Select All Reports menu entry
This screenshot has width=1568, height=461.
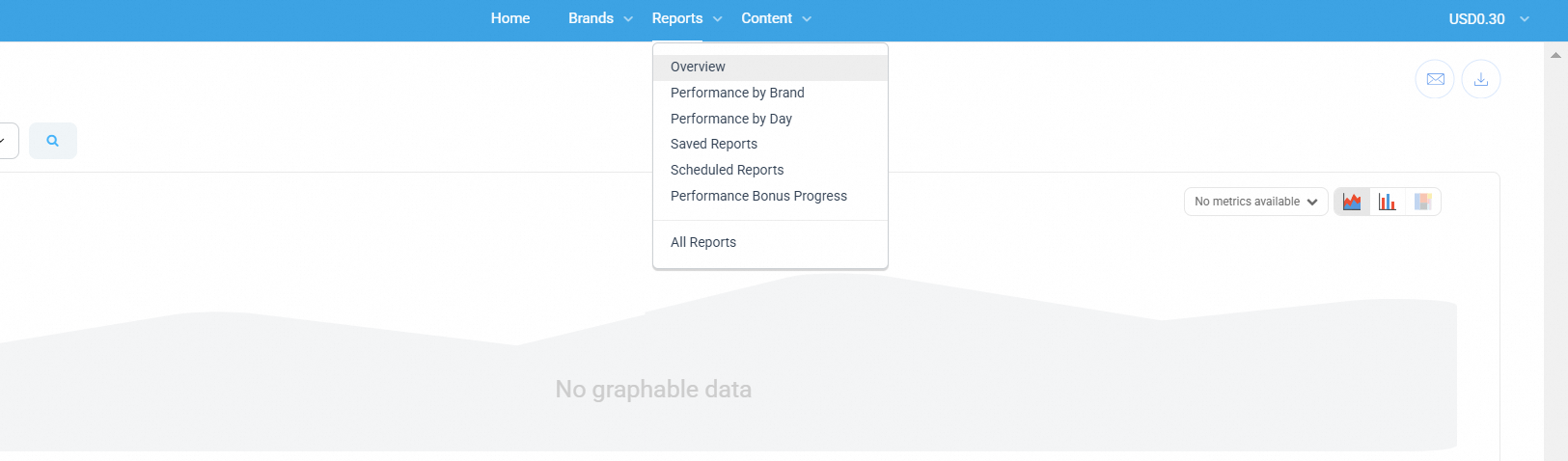[702, 242]
